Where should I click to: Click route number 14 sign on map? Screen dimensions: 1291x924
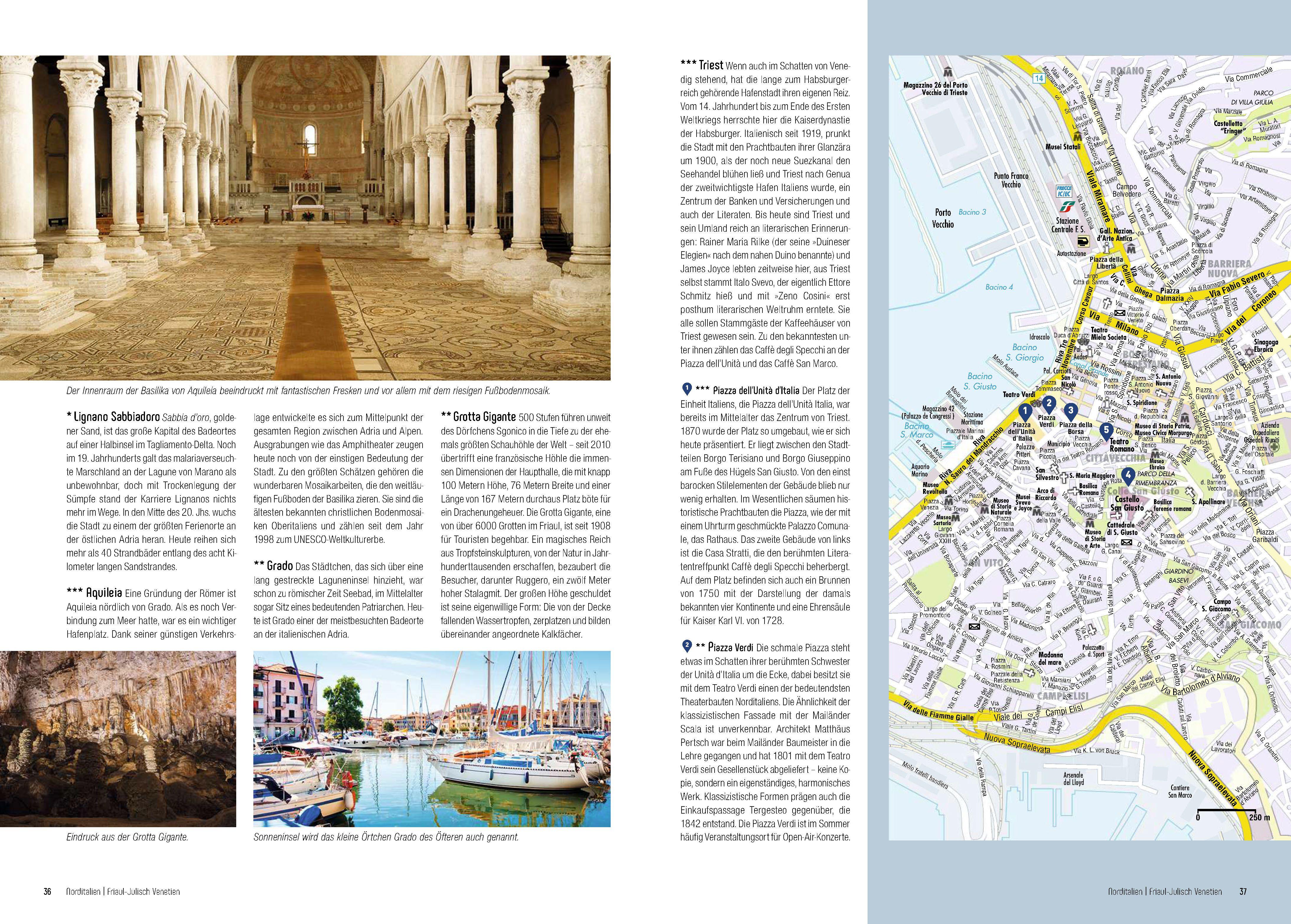tap(1039, 79)
